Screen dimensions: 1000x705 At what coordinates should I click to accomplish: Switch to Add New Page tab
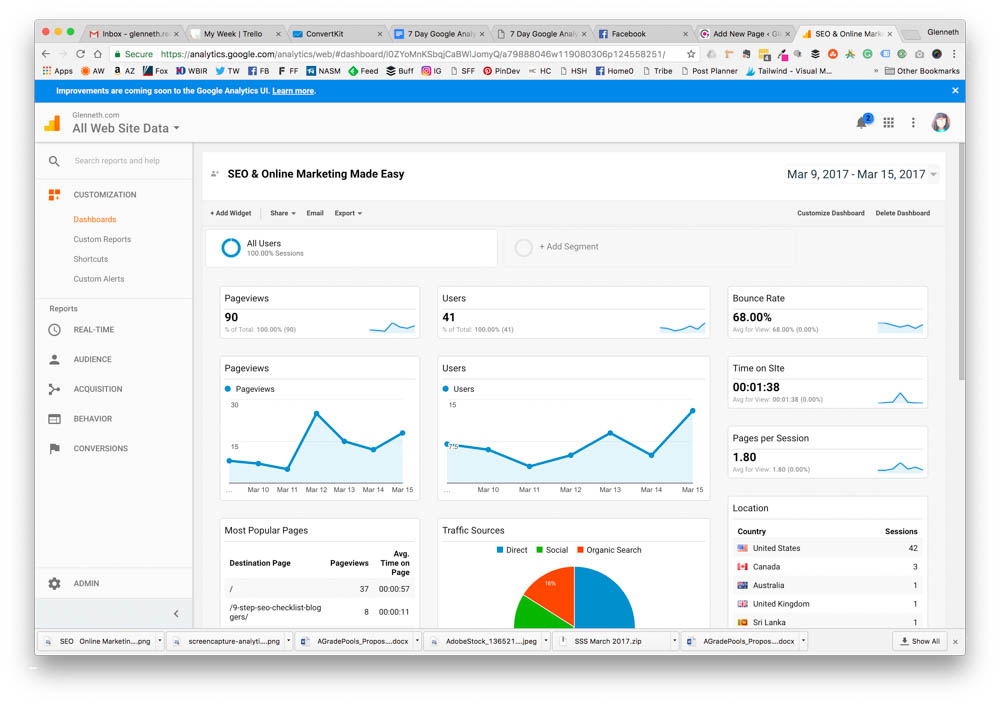click(x=745, y=34)
